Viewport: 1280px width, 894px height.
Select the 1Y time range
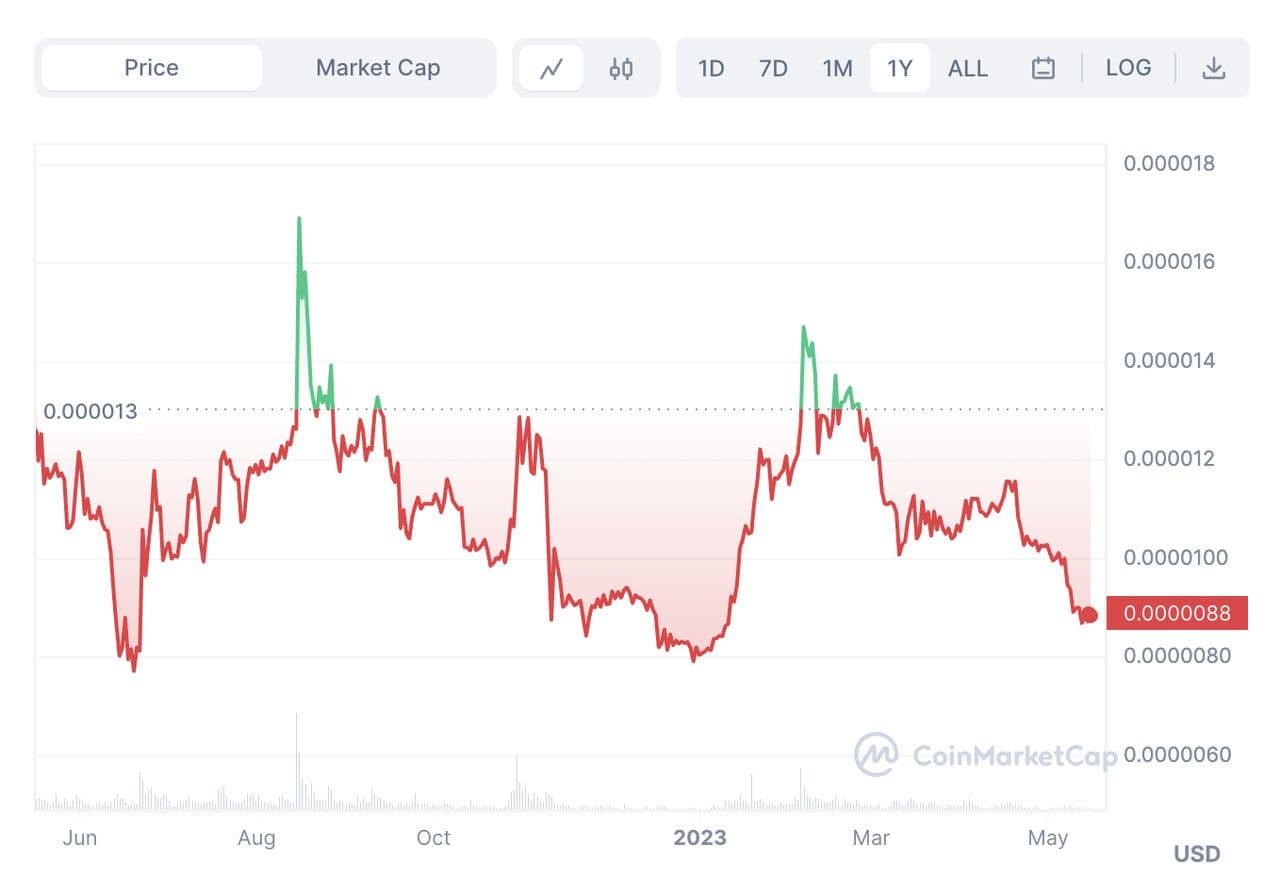point(900,68)
